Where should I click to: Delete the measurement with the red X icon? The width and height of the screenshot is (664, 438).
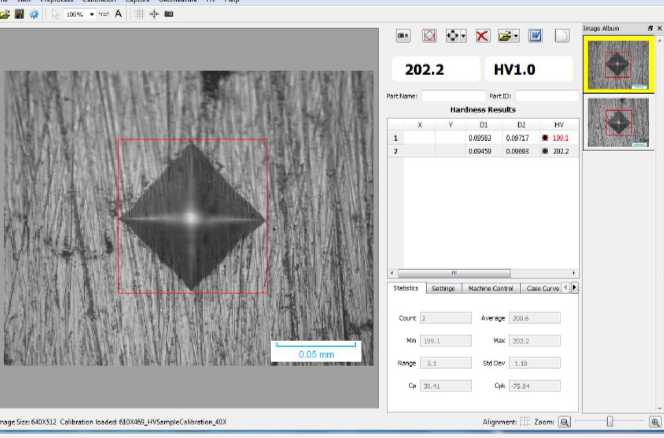(x=482, y=36)
